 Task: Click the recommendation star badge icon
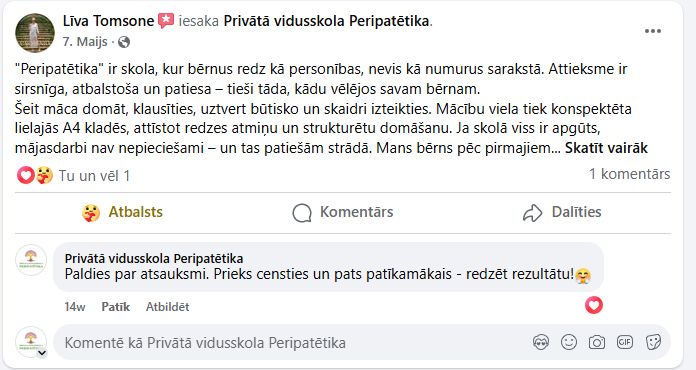[x=166, y=21]
